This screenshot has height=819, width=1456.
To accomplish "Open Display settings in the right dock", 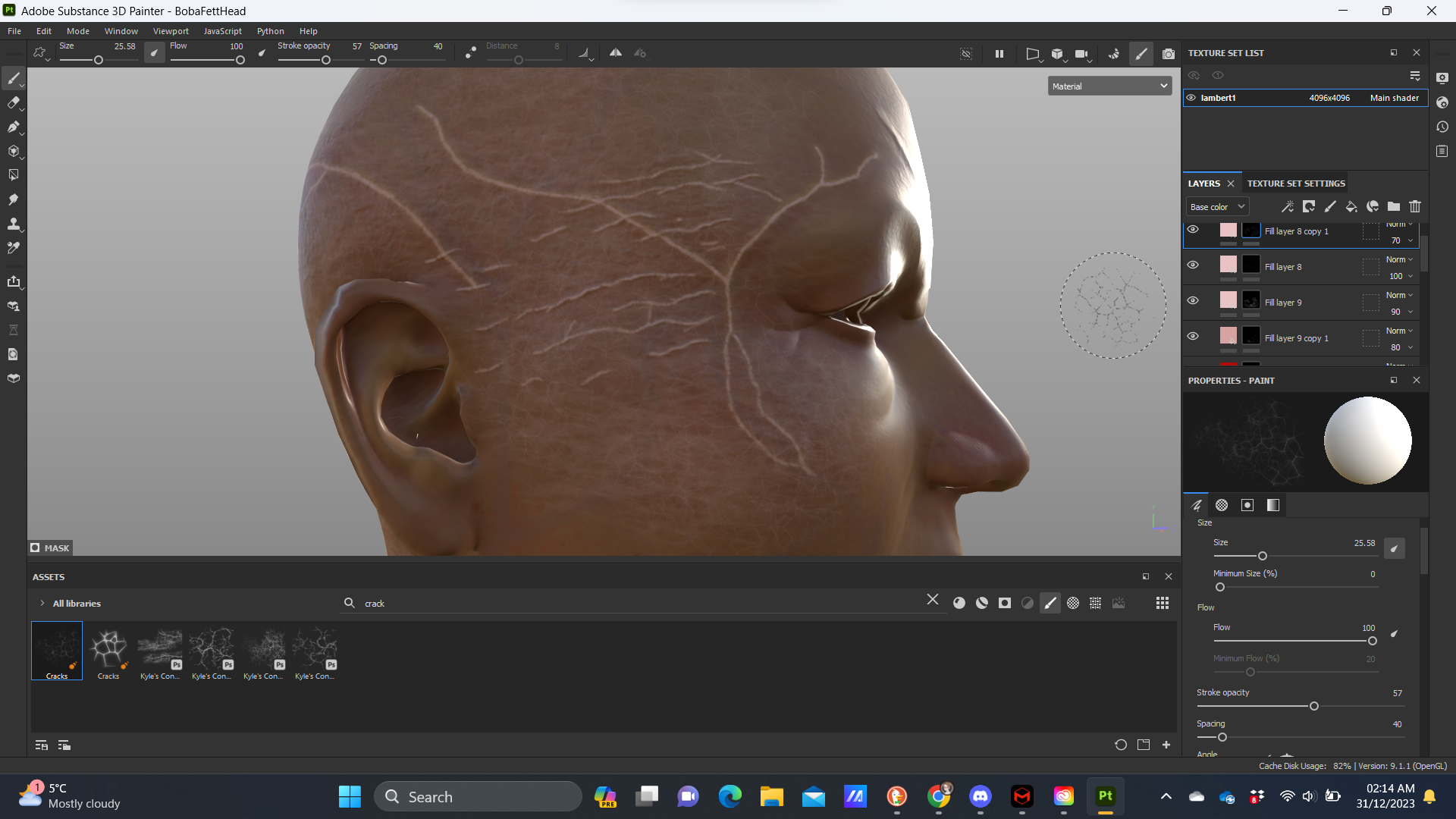I will [1442, 78].
